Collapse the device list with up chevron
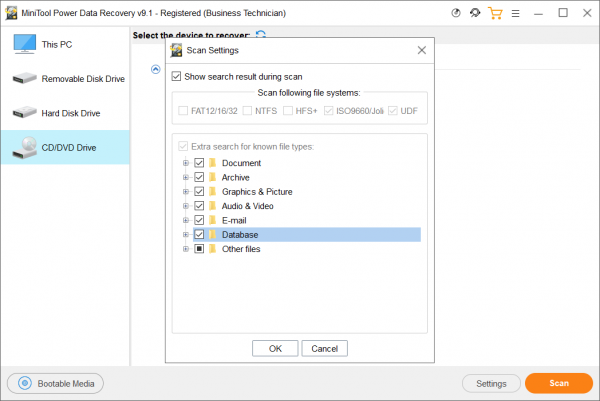 click(x=155, y=69)
